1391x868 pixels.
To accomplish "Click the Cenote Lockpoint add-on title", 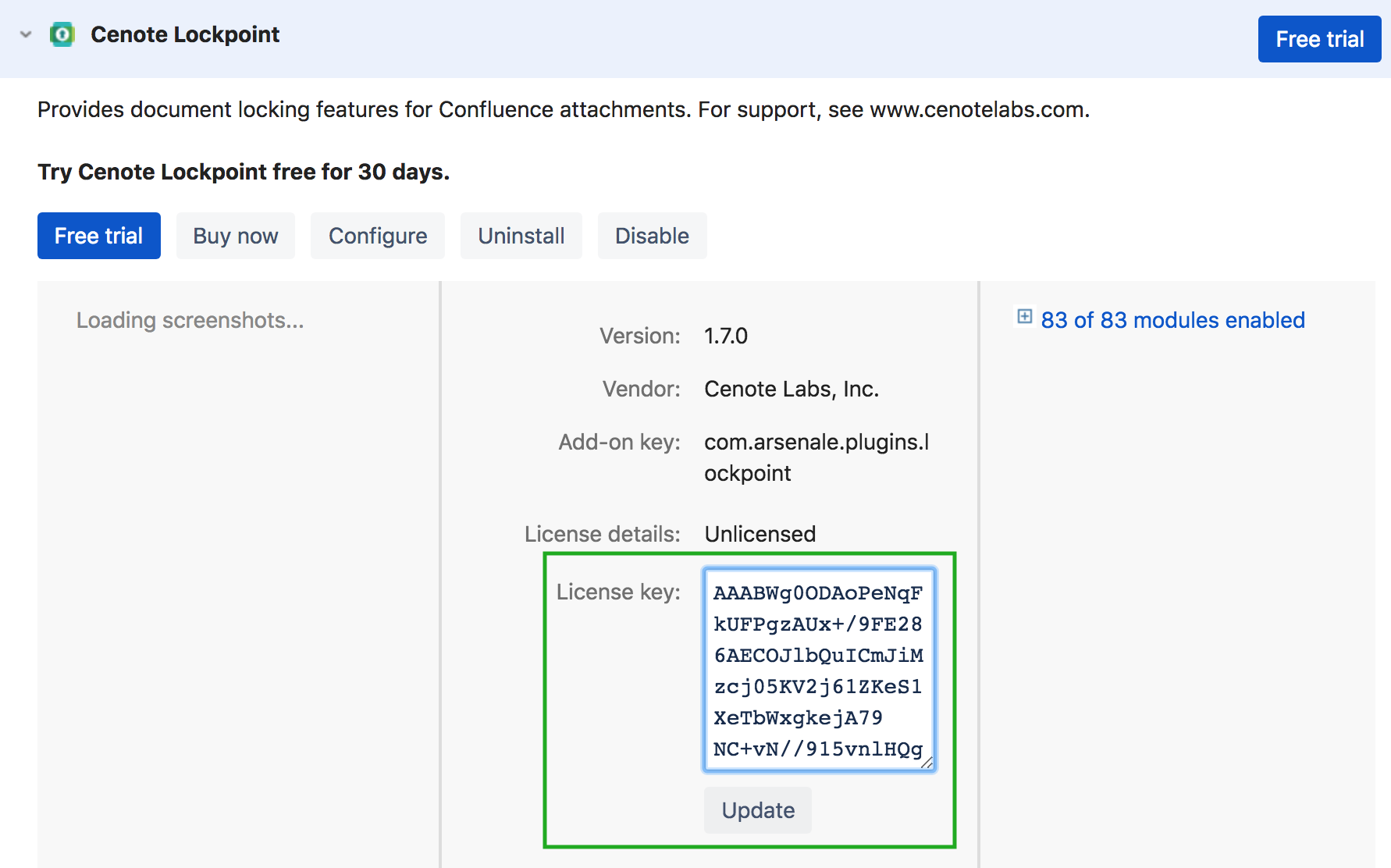I will point(184,34).
